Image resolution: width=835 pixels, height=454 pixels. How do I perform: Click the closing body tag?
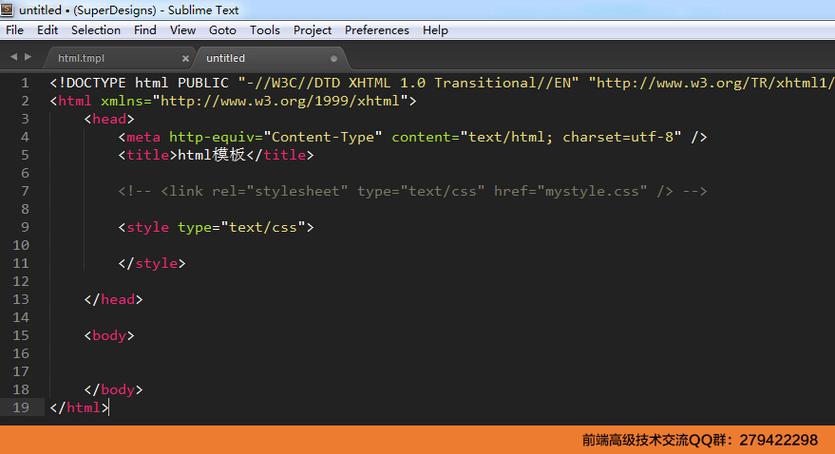coord(113,390)
